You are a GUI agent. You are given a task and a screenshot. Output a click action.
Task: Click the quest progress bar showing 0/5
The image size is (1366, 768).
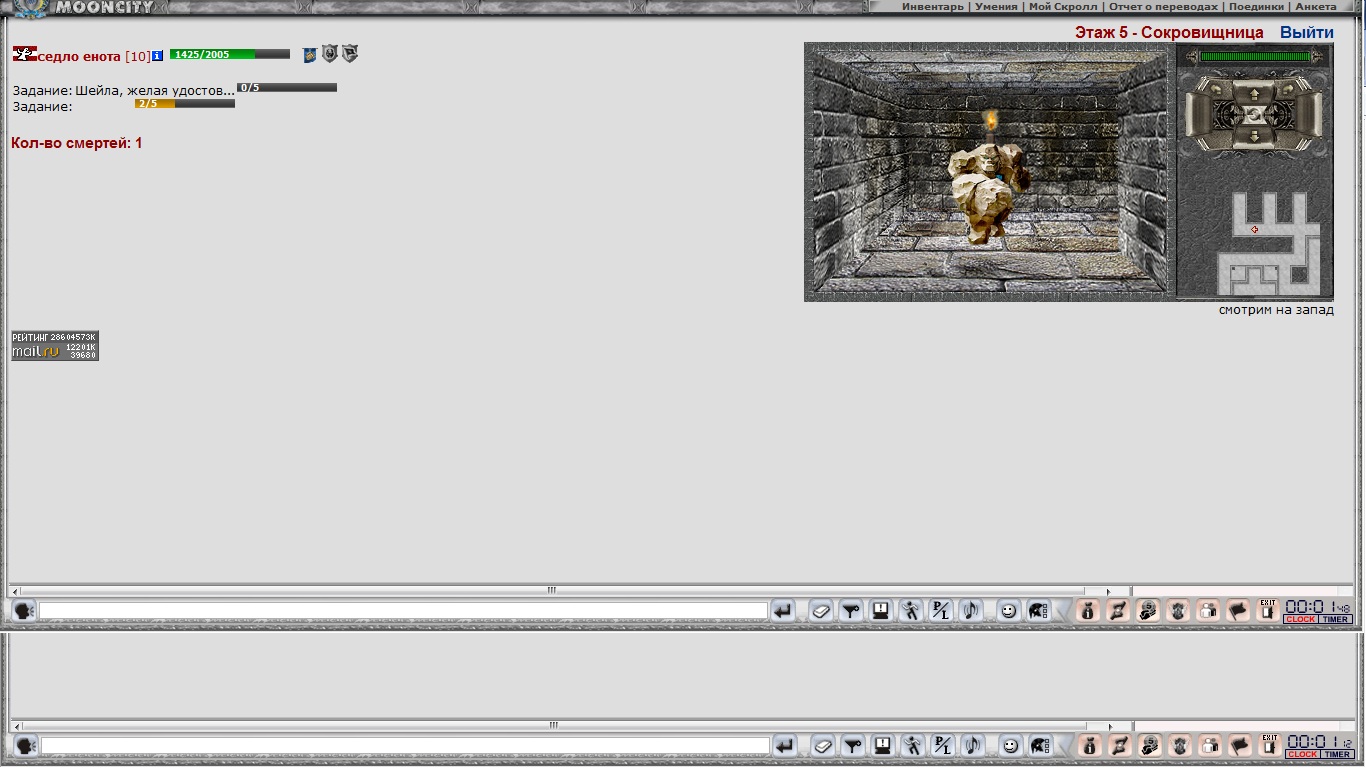click(287, 87)
